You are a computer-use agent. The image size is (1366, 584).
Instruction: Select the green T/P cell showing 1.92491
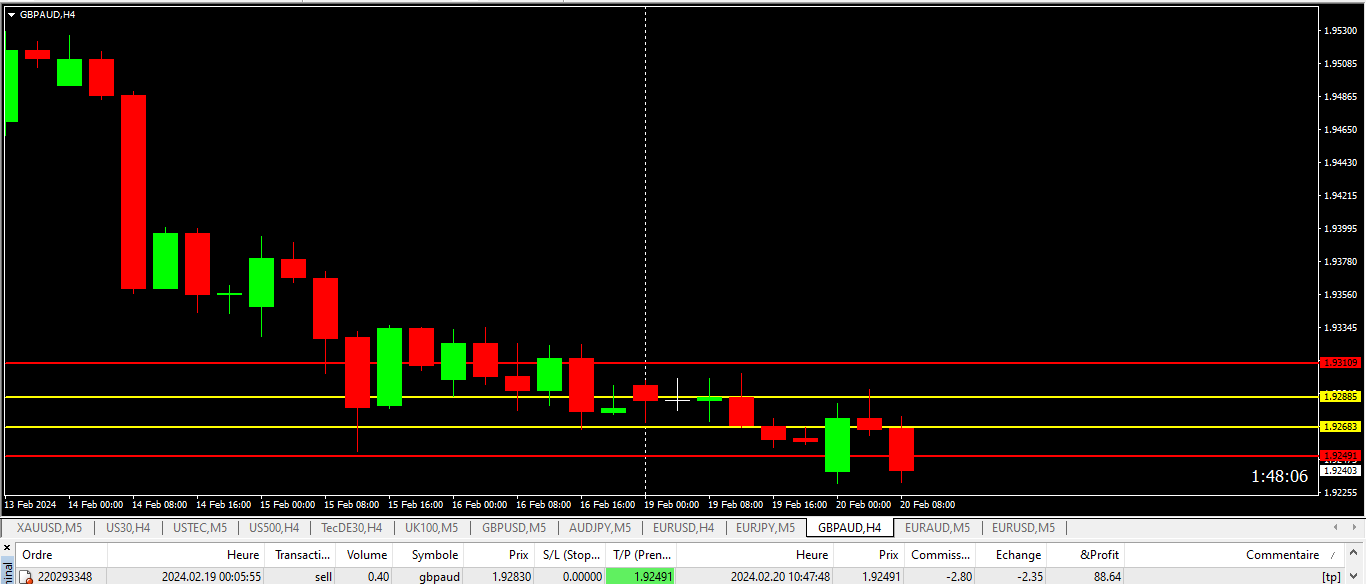640,577
